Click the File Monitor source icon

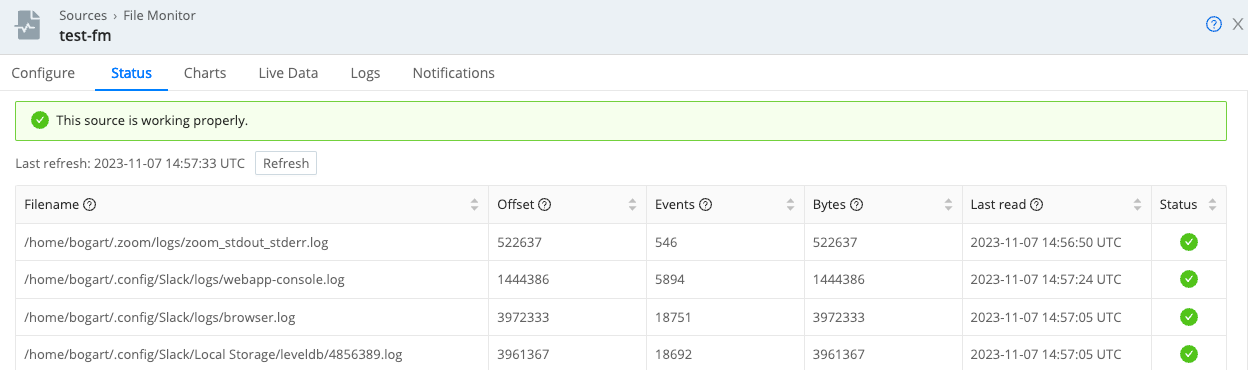tap(28, 25)
